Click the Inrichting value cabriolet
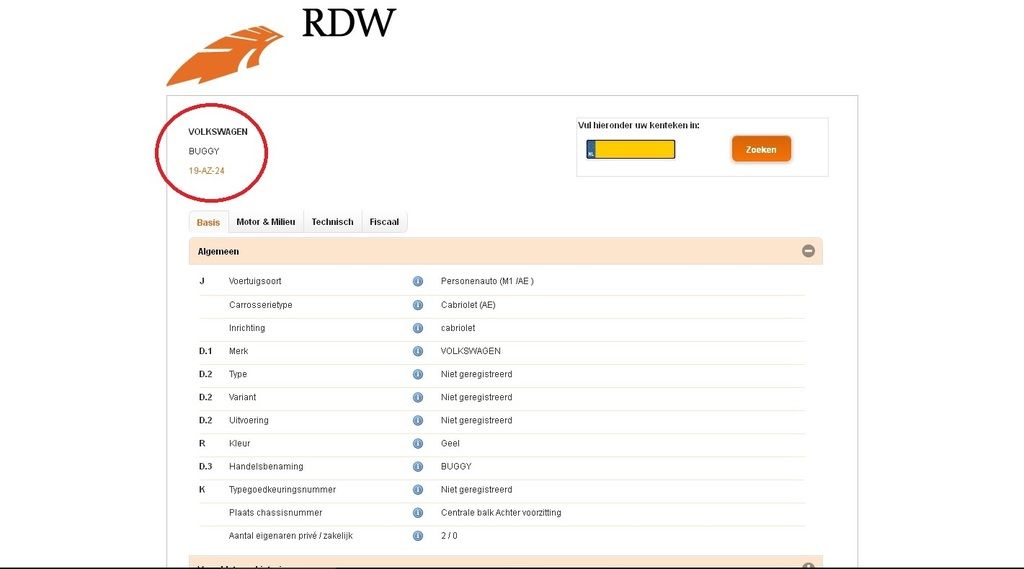The image size is (1024, 569). [458, 328]
